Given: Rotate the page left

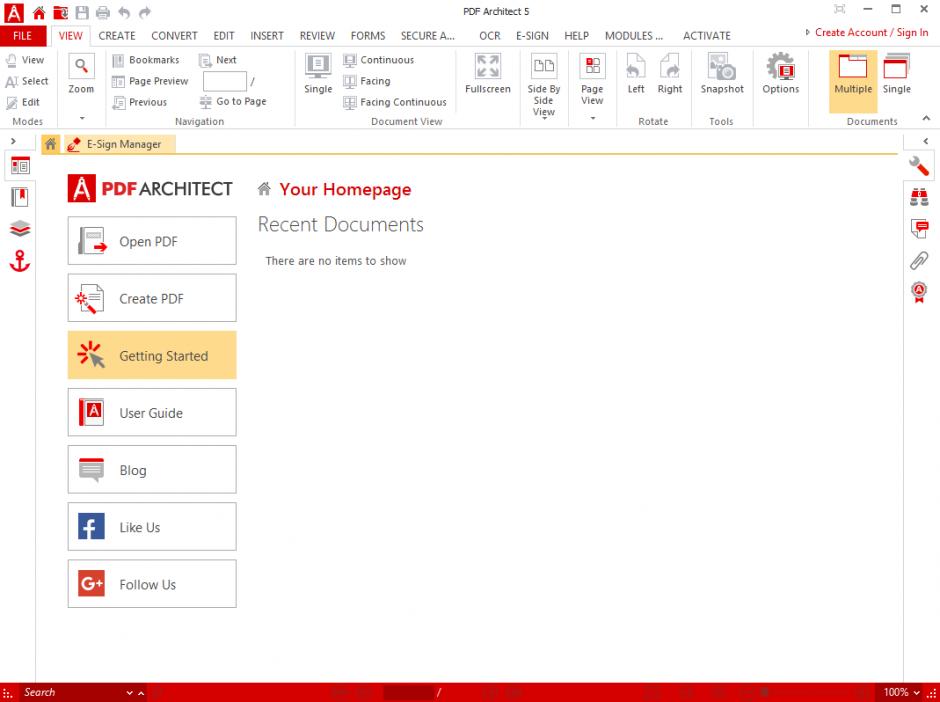Looking at the screenshot, I should pyautogui.click(x=635, y=75).
